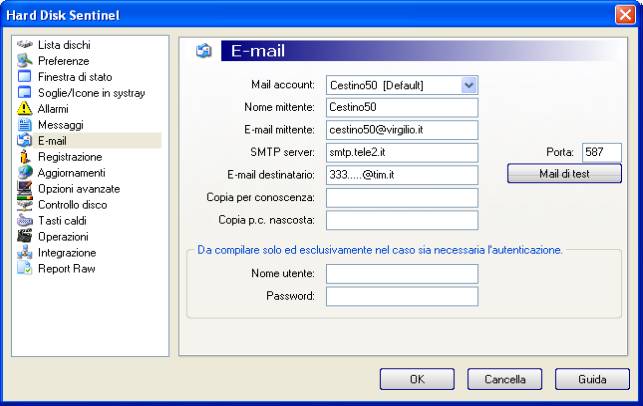643x406 pixels.
Task: Click the Preferenze icon in sidebar
Action: tap(25, 60)
